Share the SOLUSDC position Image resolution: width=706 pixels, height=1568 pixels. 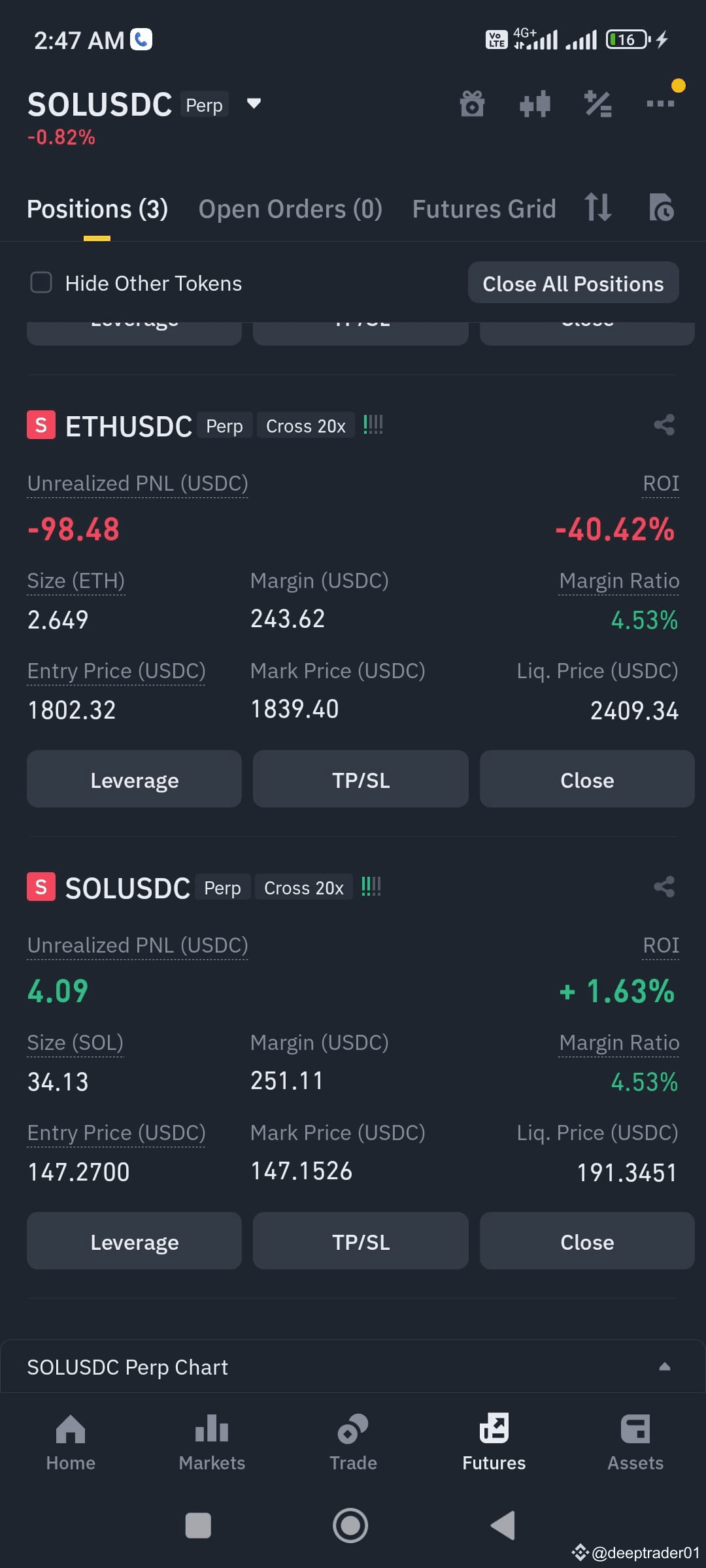pyautogui.click(x=664, y=887)
